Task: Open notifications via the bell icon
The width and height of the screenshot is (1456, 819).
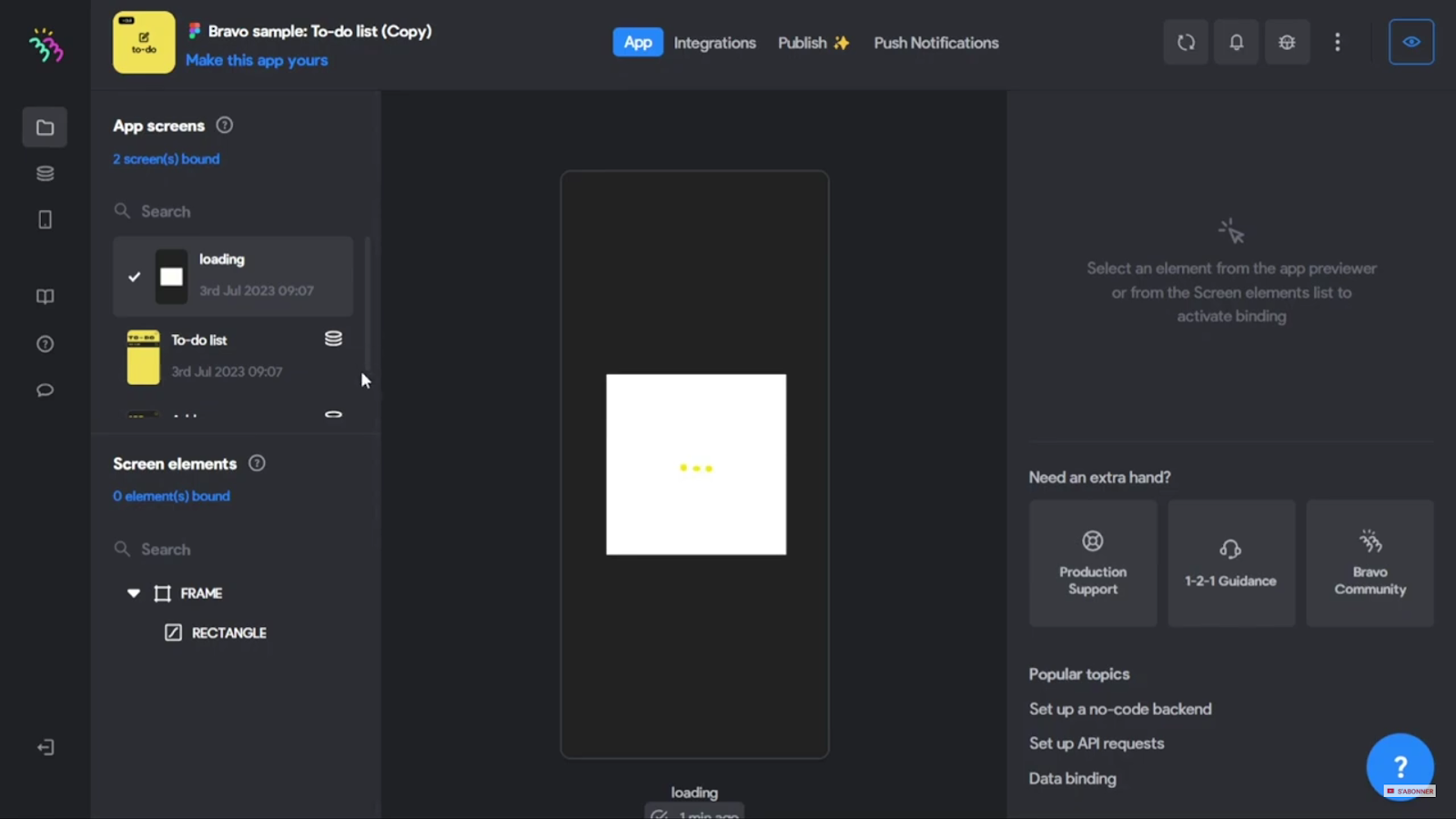Action: (1236, 41)
